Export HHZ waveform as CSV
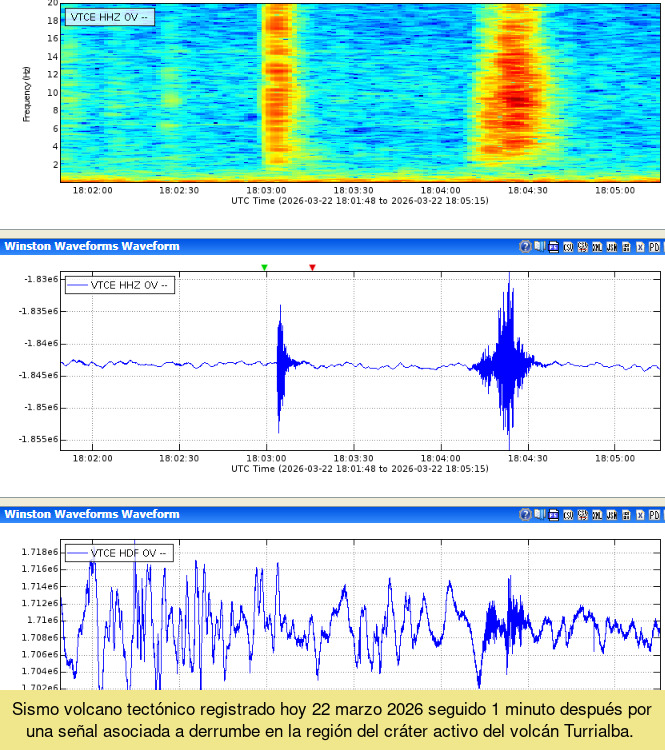The width and height of the screenshot is (665, 750). [568, 246]
